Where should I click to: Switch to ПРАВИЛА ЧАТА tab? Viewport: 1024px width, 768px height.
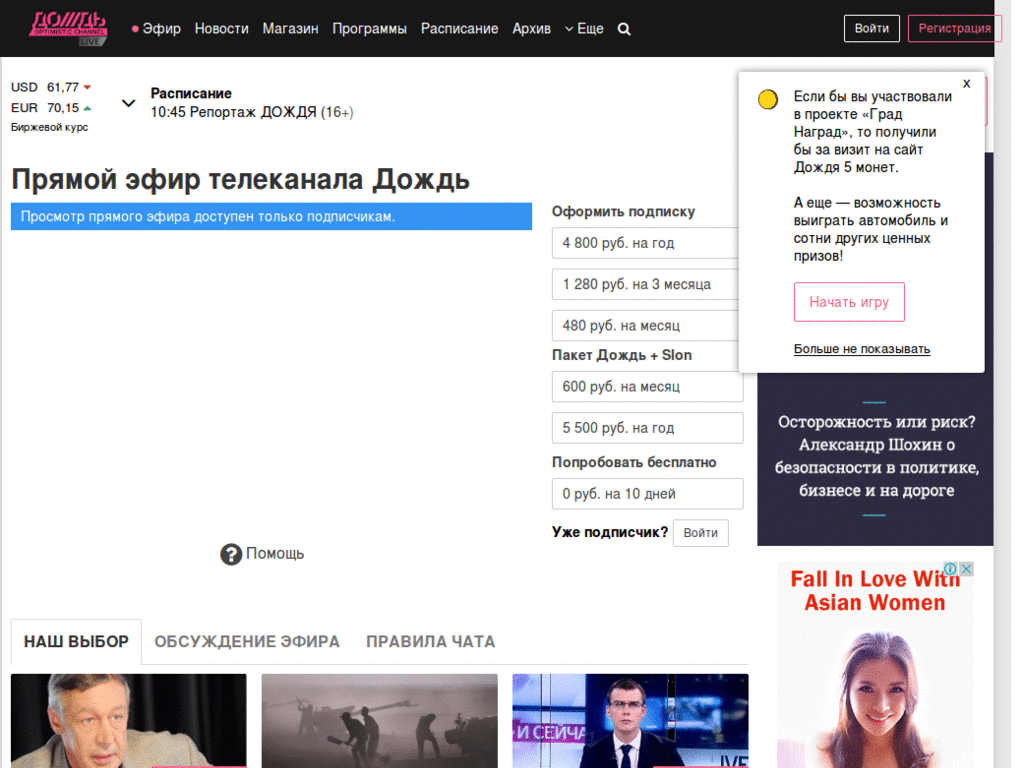point(430,641)
